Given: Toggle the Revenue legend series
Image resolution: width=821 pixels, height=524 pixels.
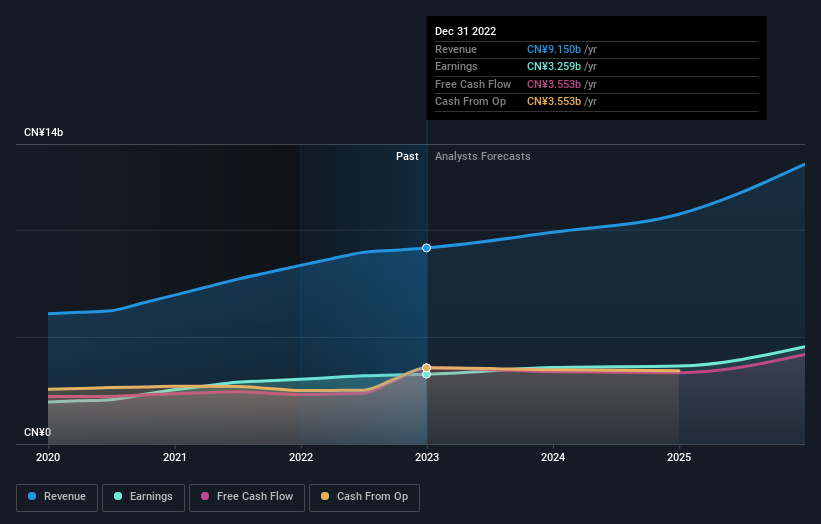Looking at the screenshot, I should click(x=57, y=497).
